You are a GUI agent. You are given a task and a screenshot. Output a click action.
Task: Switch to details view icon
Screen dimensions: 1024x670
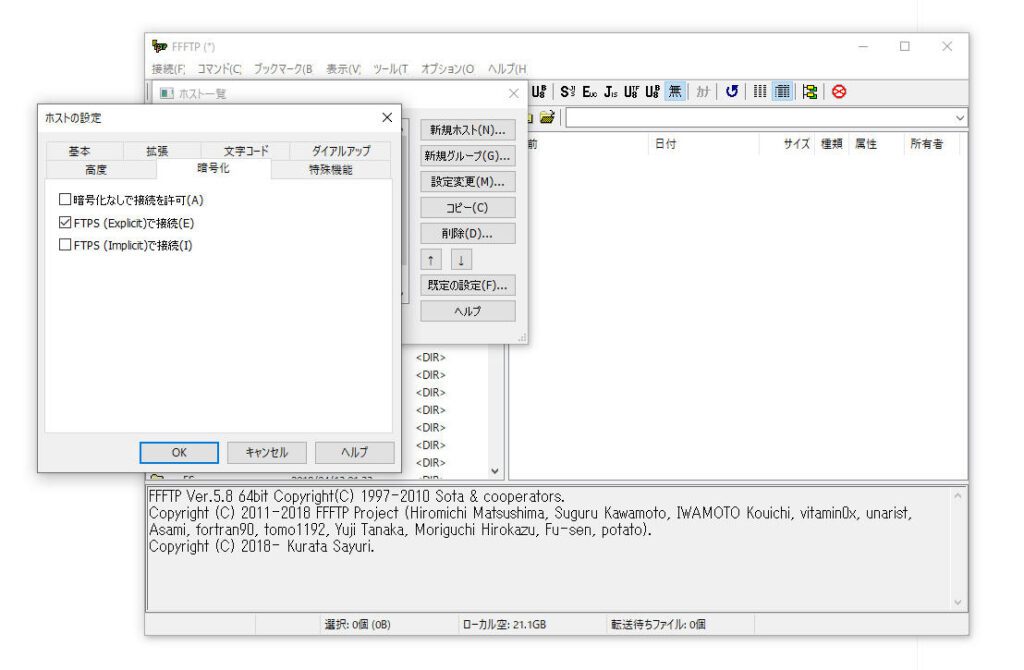pyautogui.click(x=782, y=92)
